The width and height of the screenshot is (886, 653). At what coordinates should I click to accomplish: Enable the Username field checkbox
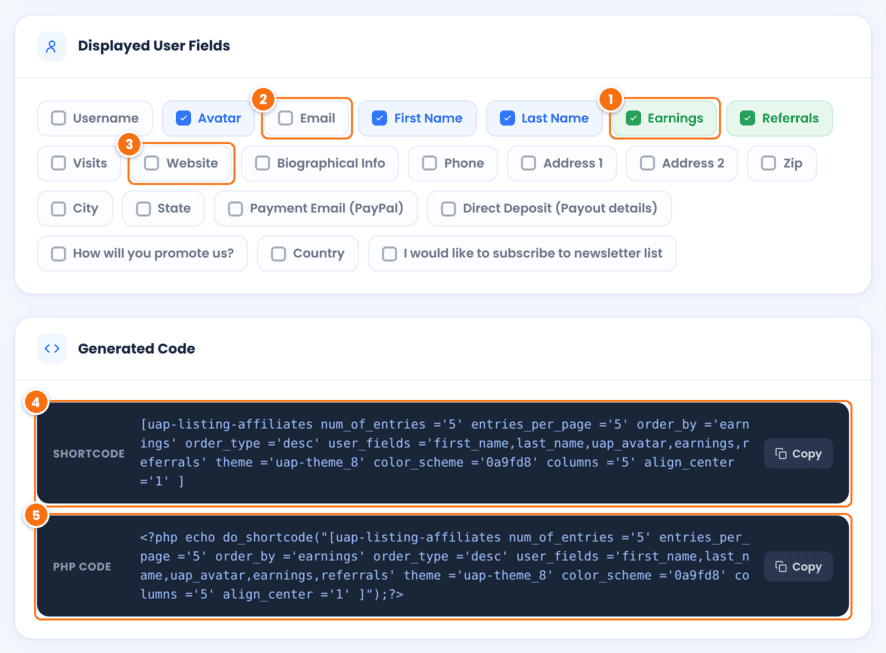pyautogui.click(x=58, y=118)
